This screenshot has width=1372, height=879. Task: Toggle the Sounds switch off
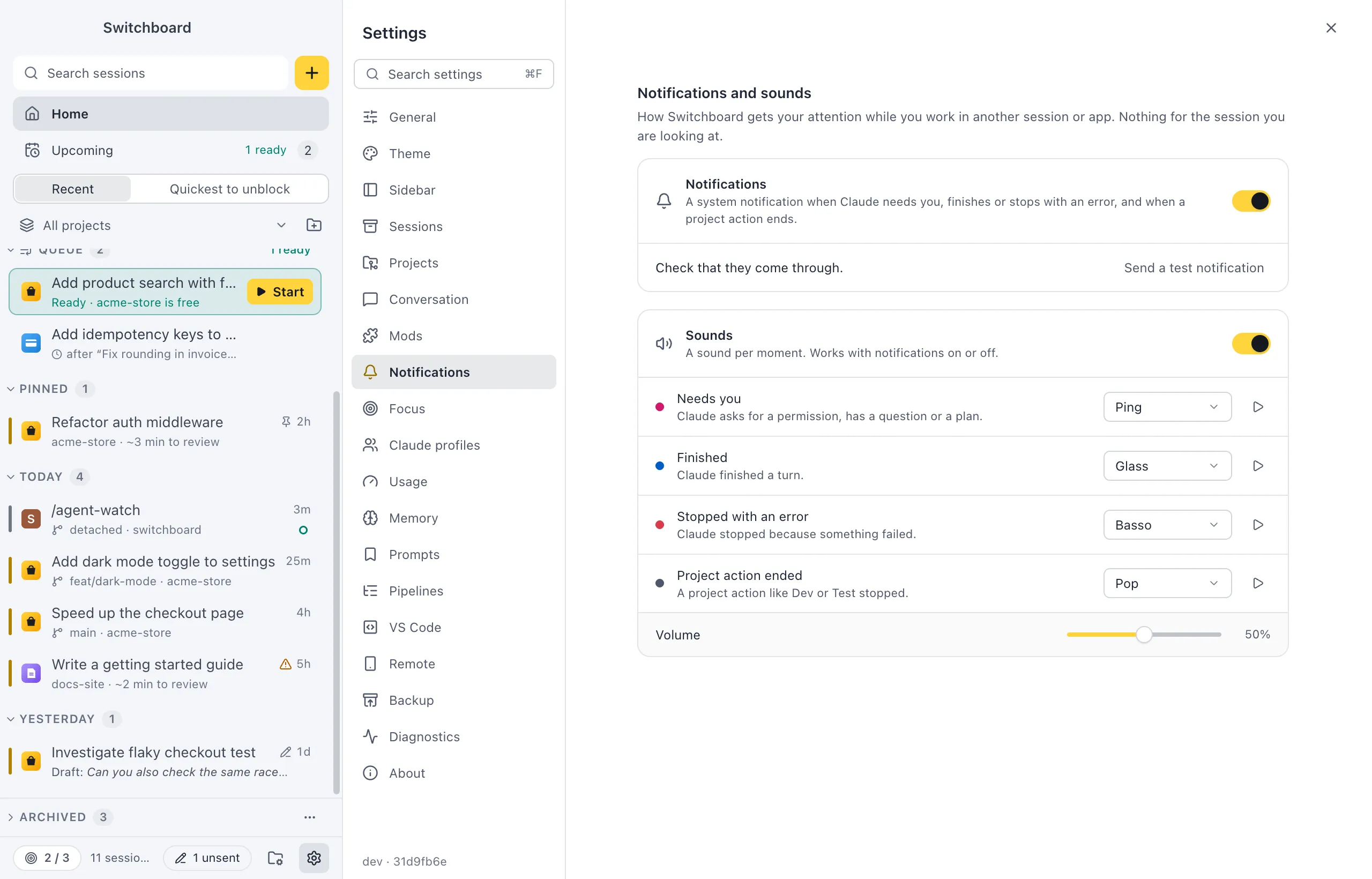[1251, 344]
